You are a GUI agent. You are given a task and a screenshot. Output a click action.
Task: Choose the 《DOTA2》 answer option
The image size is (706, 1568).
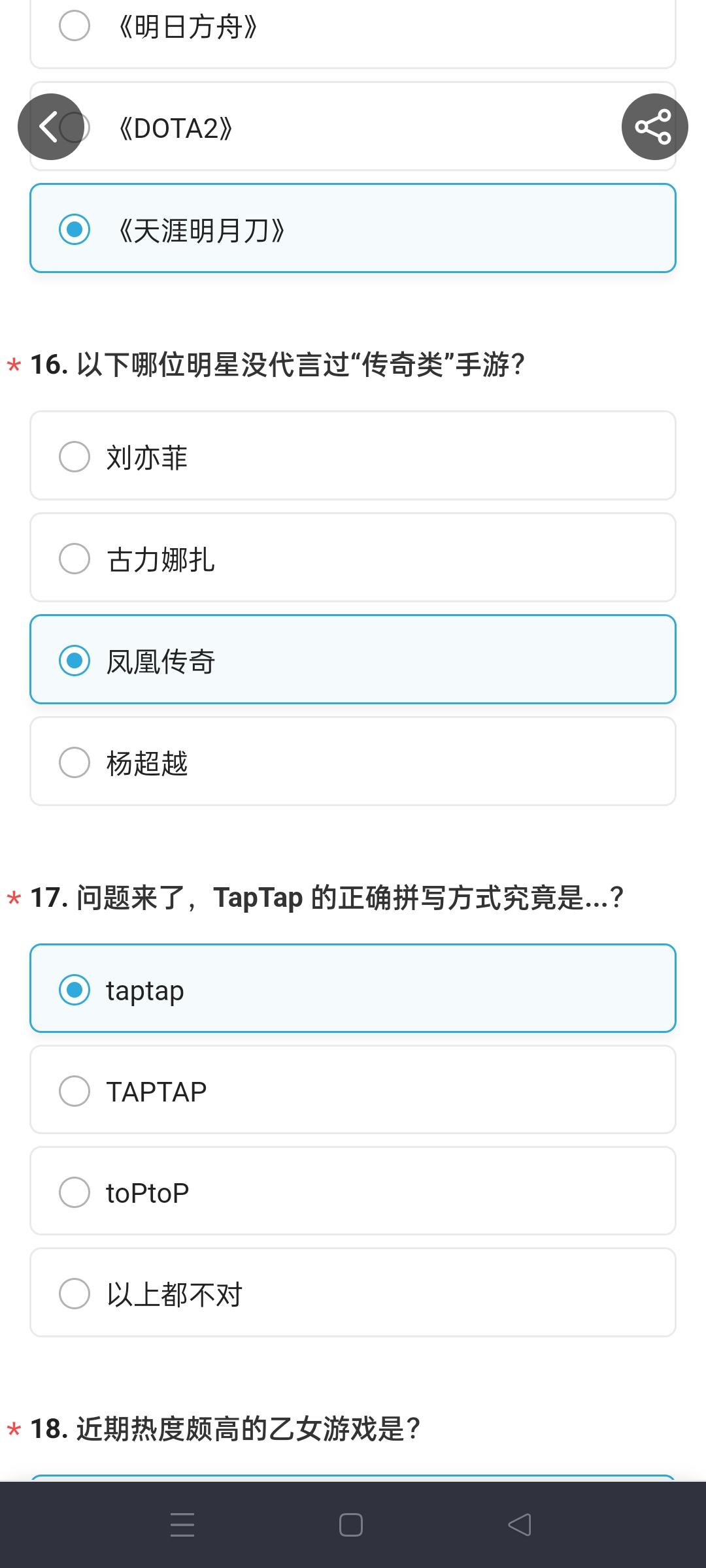(x=352, y=128)
